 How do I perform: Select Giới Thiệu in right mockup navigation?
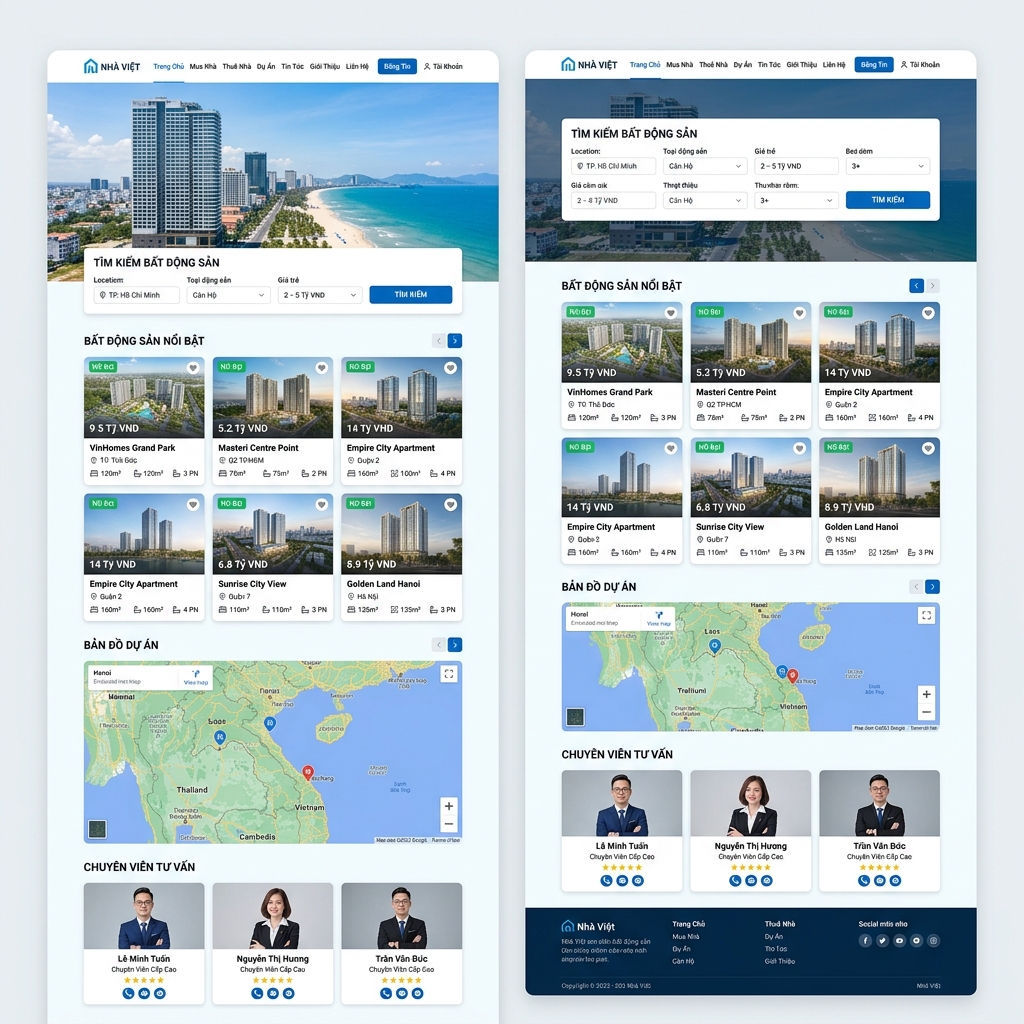point(801,65)
